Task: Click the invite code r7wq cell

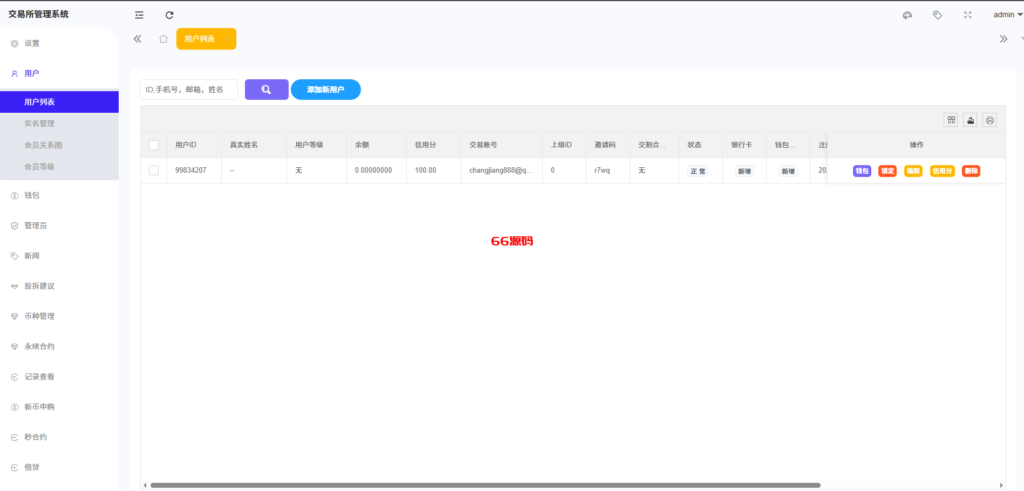Action: [x=608, y=170]
